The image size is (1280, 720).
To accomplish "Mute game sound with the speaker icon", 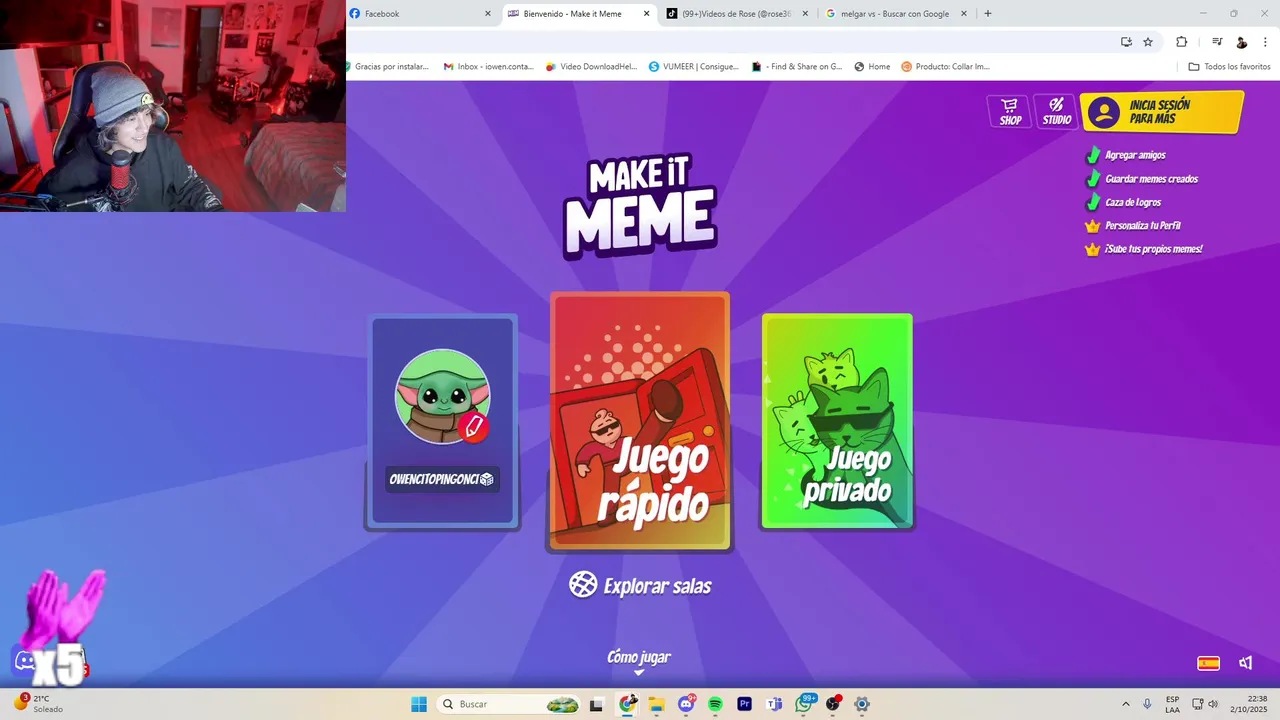I will (1246, 663).
